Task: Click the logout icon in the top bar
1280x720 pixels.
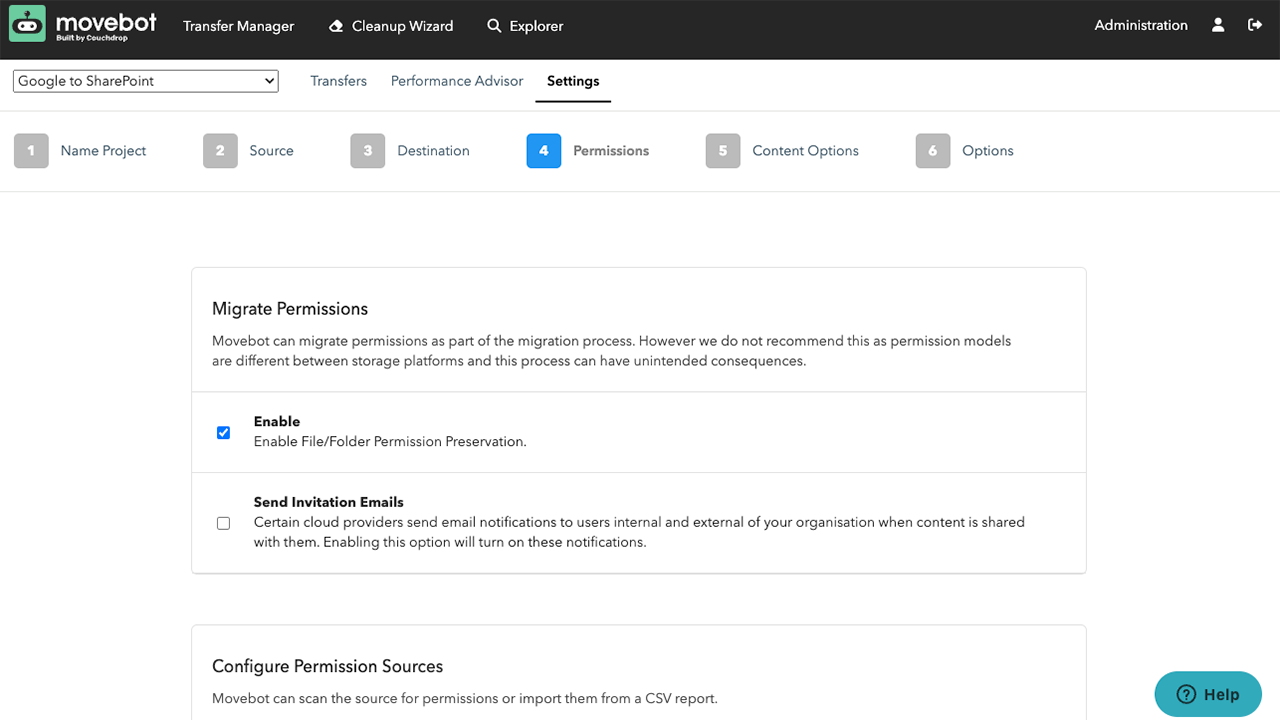Action: 1255,24
